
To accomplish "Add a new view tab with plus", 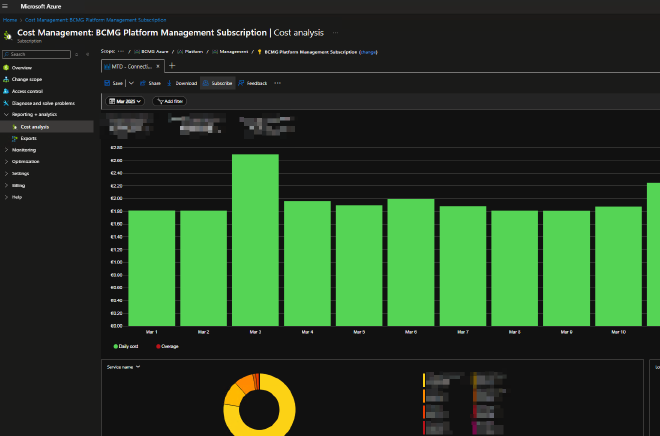I will click(171, 66).
